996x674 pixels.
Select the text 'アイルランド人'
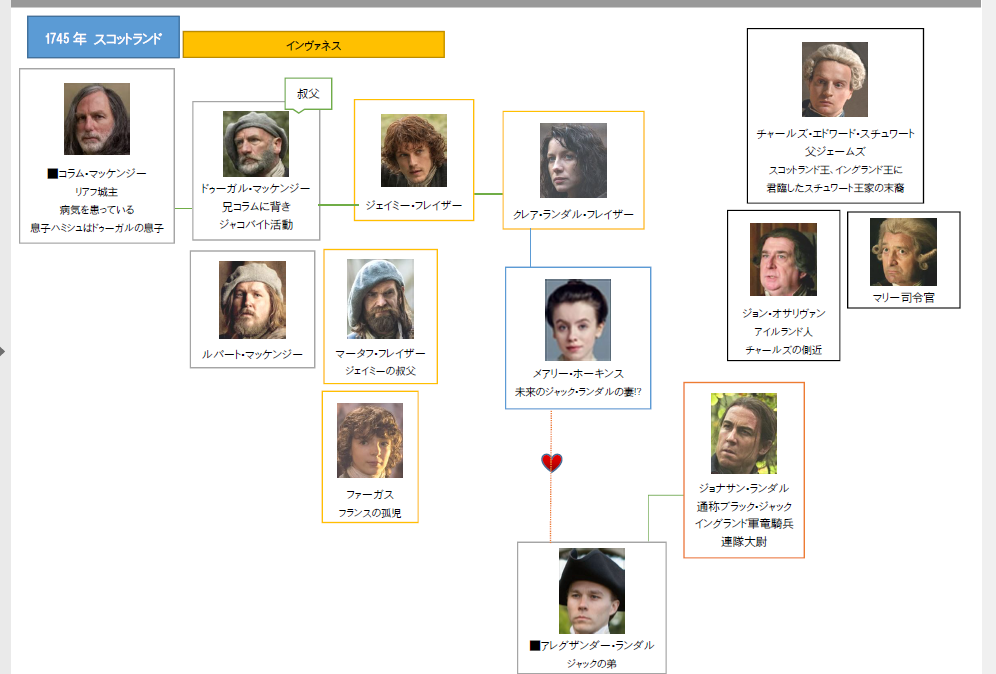pos(783,332)
